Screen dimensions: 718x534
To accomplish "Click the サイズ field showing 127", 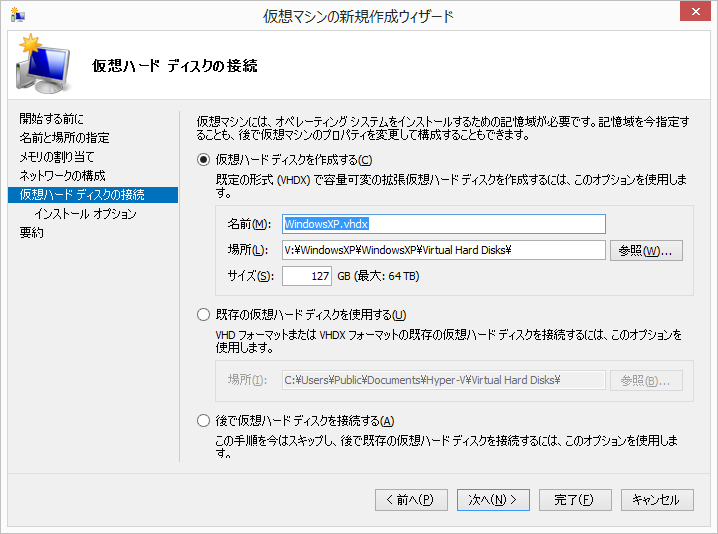I will click(307, 275).
